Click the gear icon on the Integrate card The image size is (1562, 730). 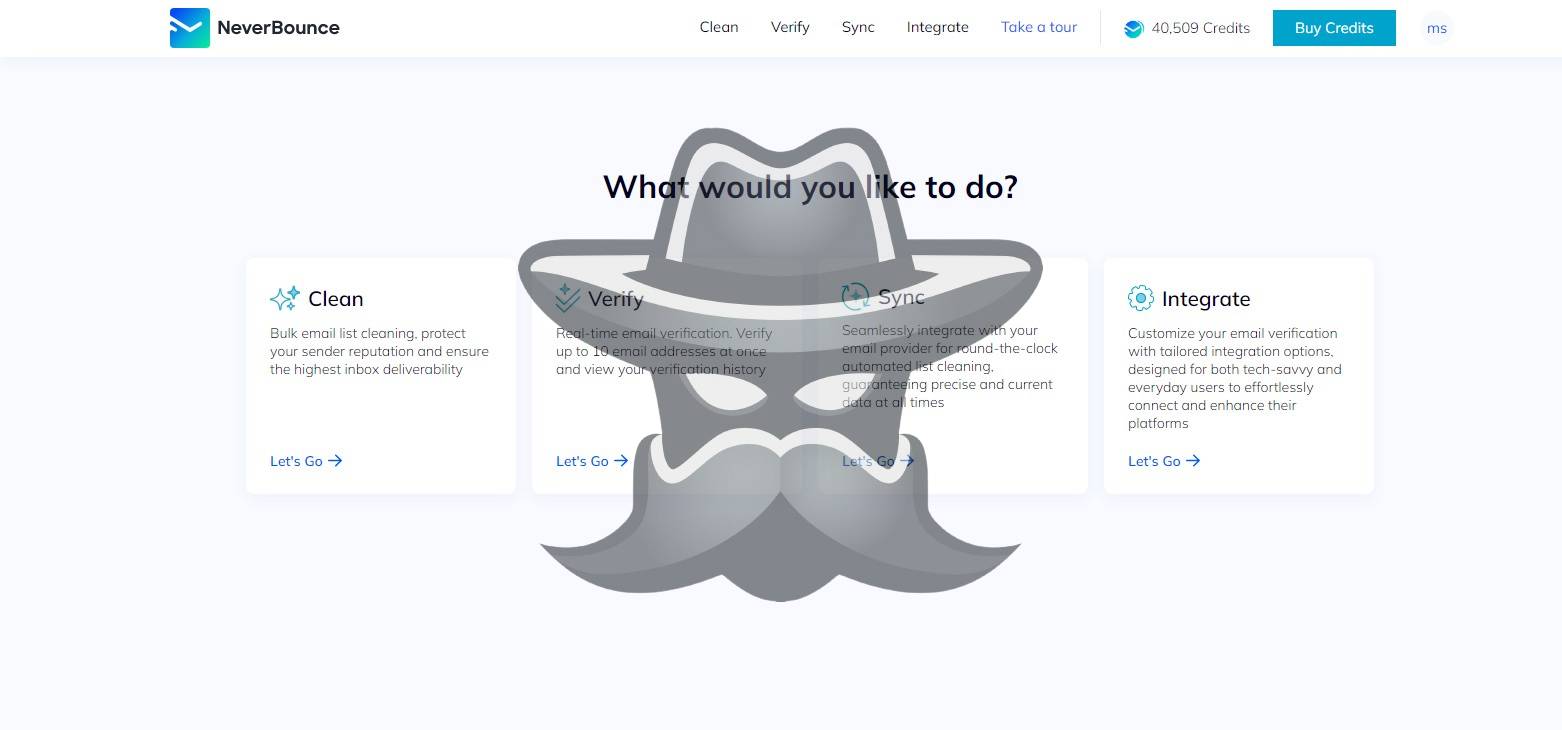pos(1141,298)
